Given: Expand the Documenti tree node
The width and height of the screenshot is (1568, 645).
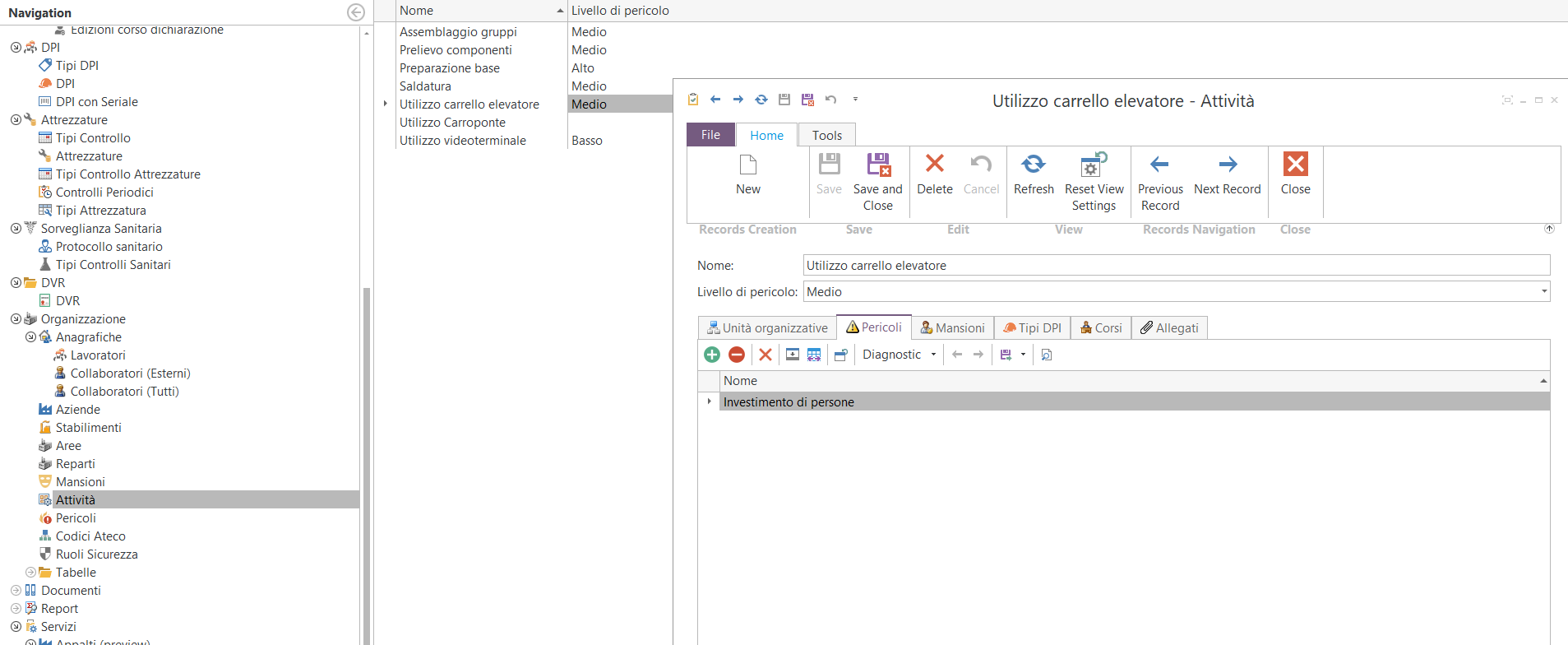Looking at the screenshot, I should [16, 591].
